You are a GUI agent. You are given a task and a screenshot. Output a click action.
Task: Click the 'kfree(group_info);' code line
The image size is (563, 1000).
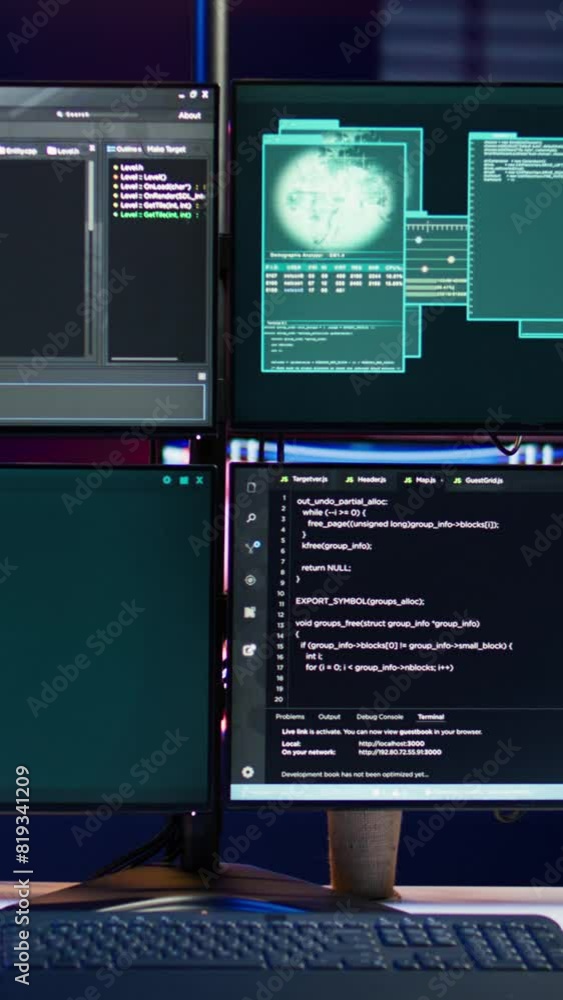pyautogui.click(x=336, y=545)
